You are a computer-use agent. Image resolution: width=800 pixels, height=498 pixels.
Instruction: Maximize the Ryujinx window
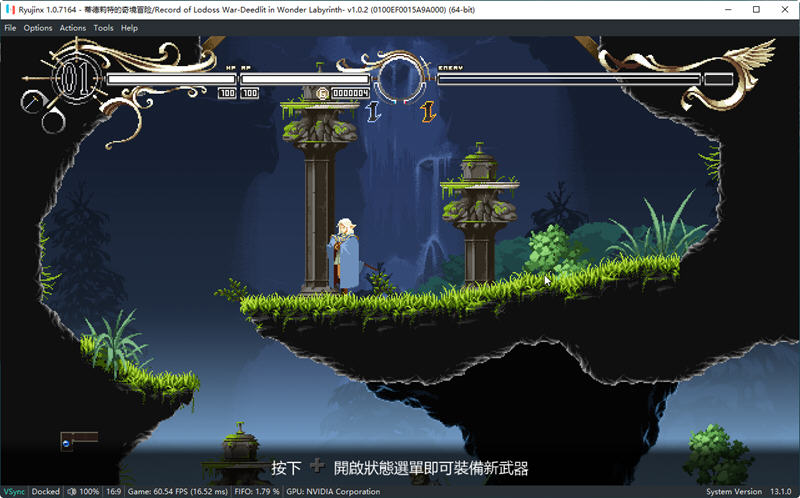[756, 9]
